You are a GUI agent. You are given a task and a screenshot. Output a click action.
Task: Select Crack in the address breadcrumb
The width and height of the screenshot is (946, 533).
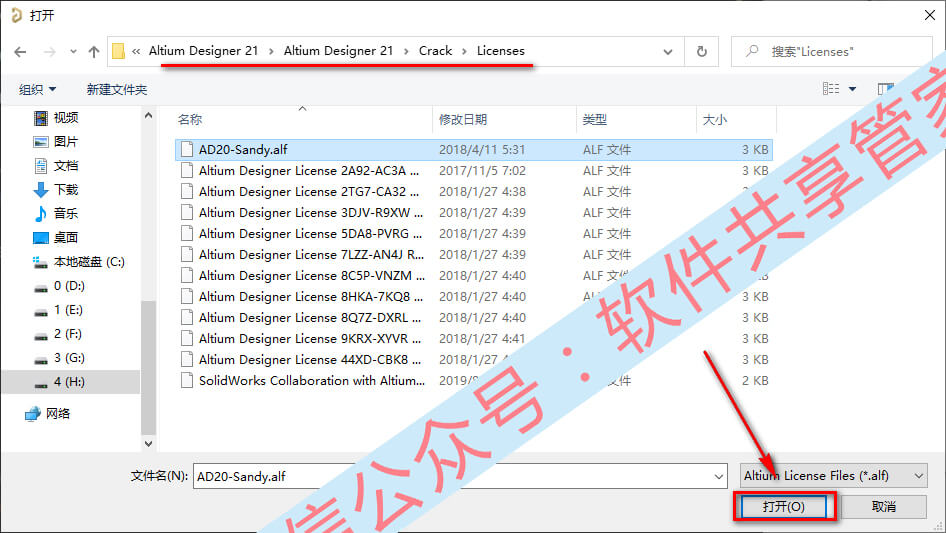pyautogui.click(x=436, y=51)
